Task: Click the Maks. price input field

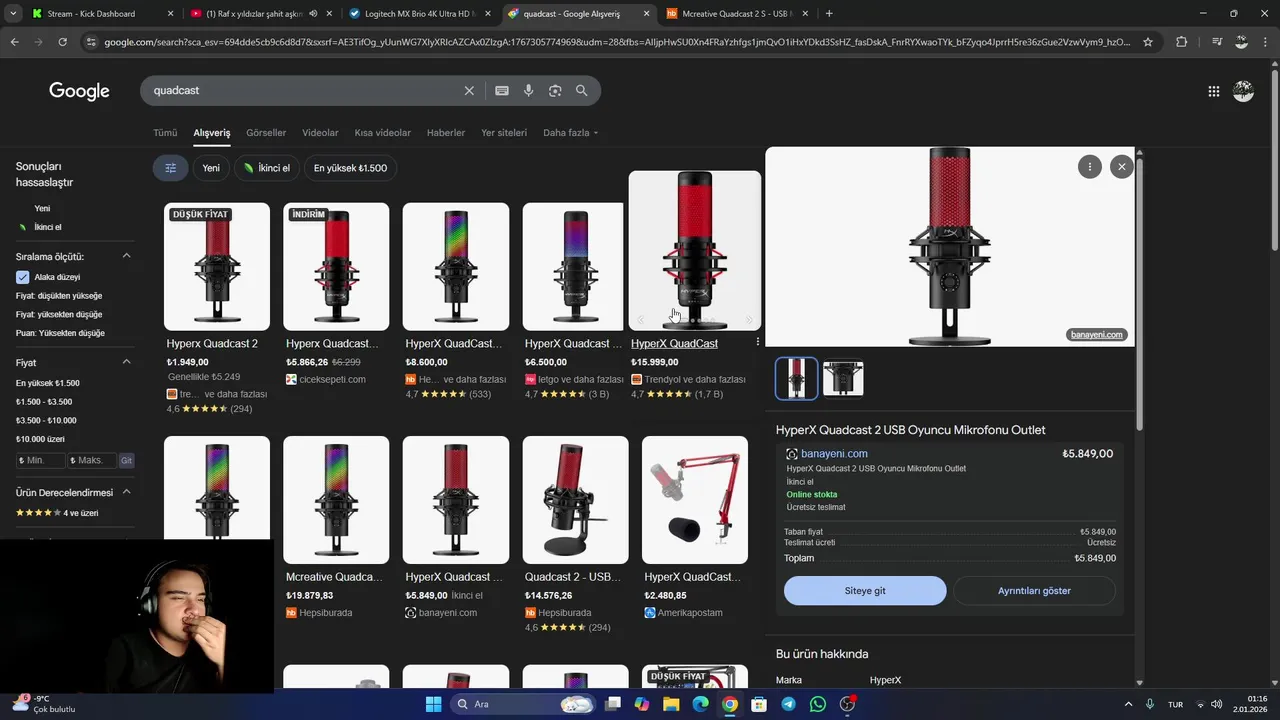Action: coord(92,460)
